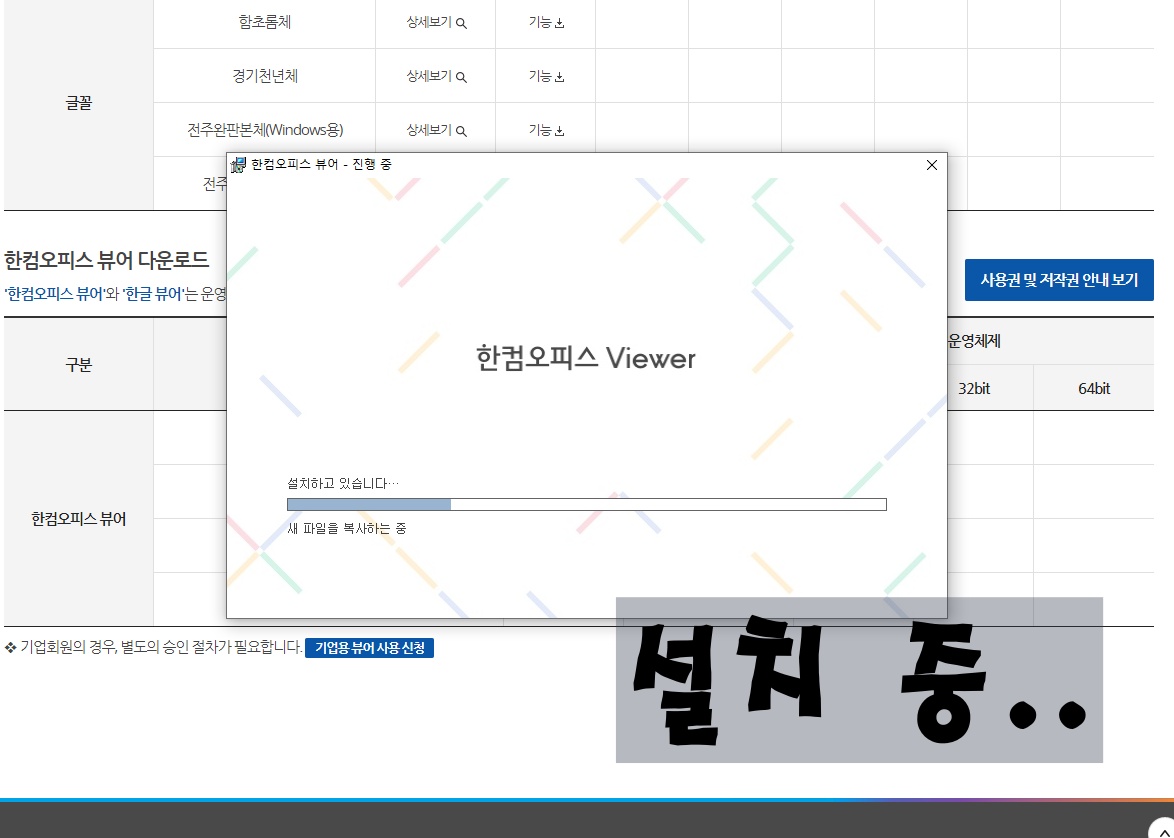Download 전주완판본체(Windows용) via its 기능 link
Image resolution: width=1174 pixels, height=838 pixels.
pos(546,130)
